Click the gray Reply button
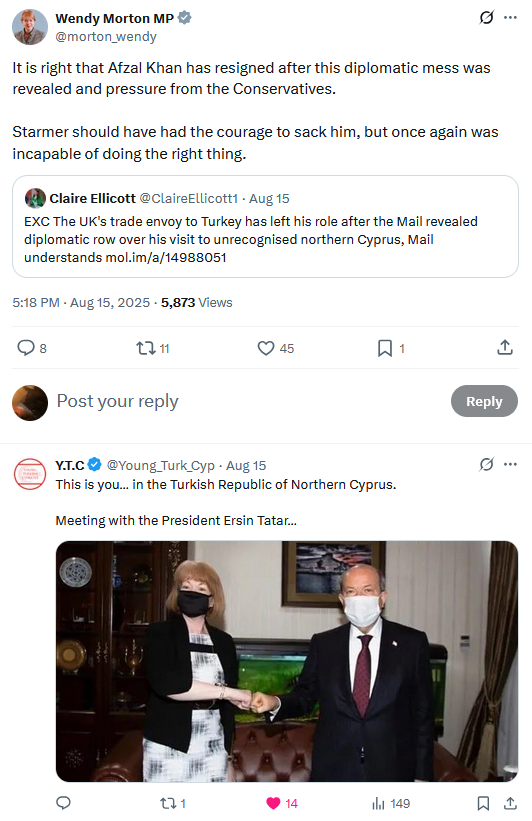This screenshot has width=532, height=821. pos(484,401)
